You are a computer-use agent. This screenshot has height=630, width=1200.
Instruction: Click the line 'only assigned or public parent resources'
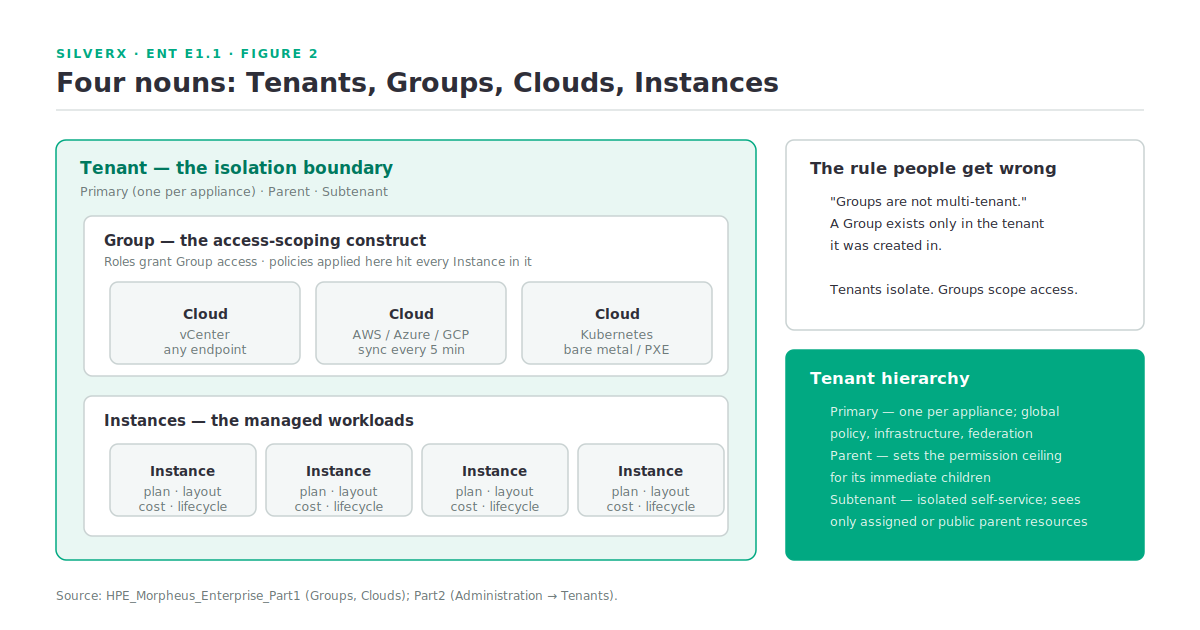tap(959, 522)
